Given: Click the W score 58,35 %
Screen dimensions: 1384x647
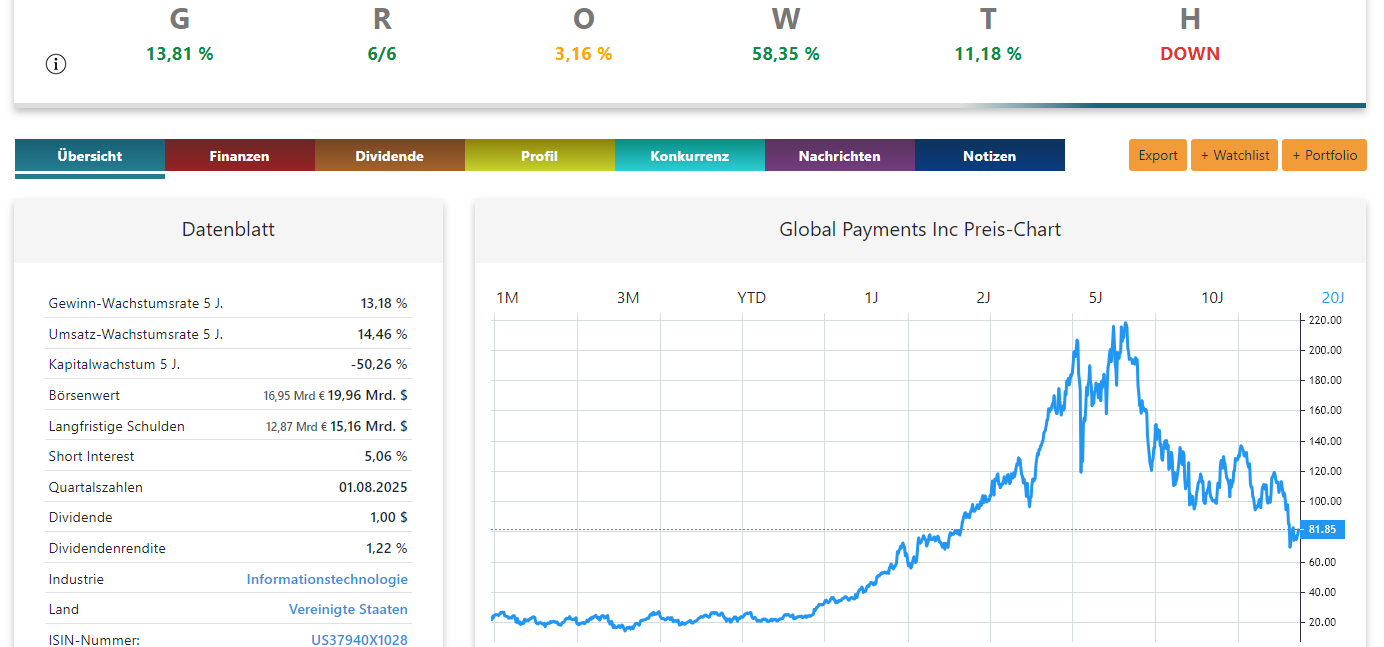Looking at the screenshot, I should pos(786,54).
